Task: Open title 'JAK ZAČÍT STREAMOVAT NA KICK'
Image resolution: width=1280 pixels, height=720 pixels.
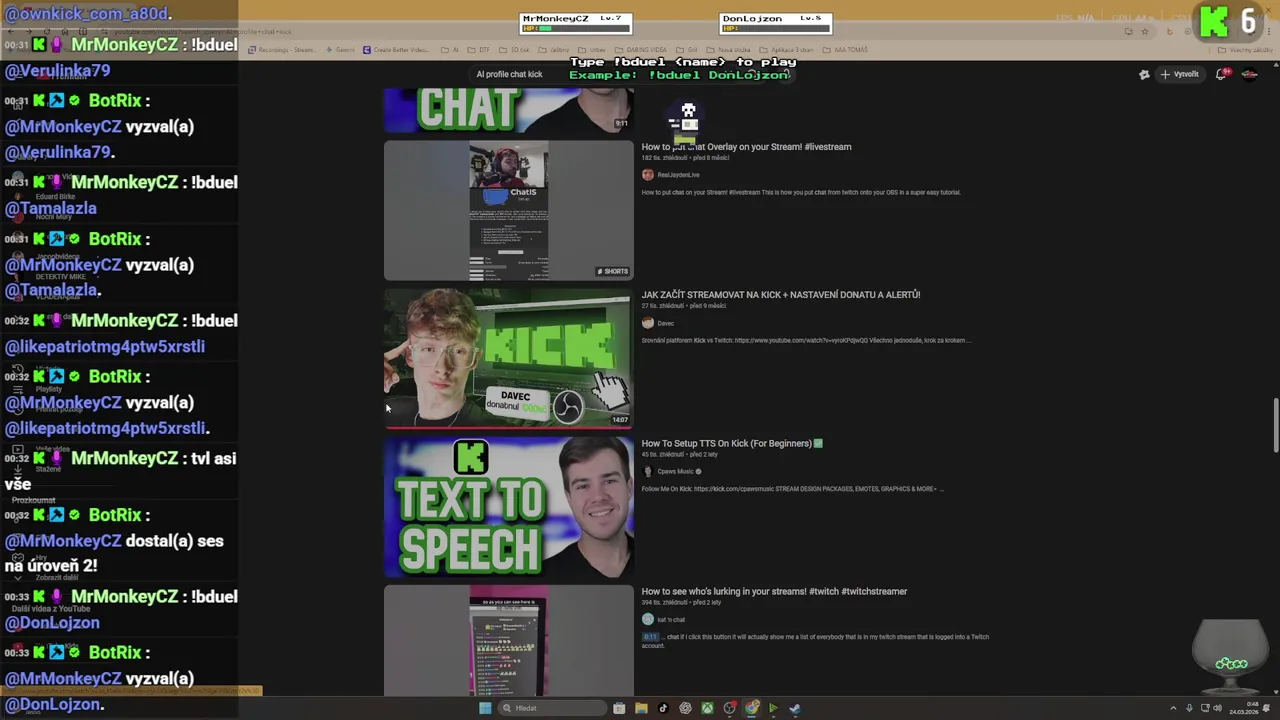Action: (x=781, y=295)
